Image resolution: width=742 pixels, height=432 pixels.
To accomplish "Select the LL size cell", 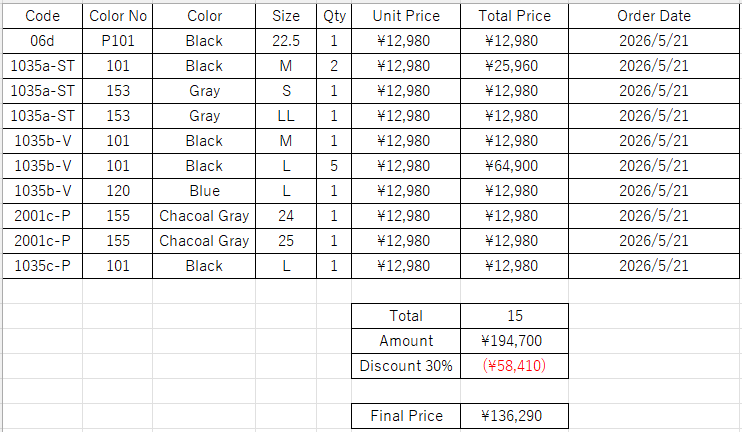I will pos(286,116).
